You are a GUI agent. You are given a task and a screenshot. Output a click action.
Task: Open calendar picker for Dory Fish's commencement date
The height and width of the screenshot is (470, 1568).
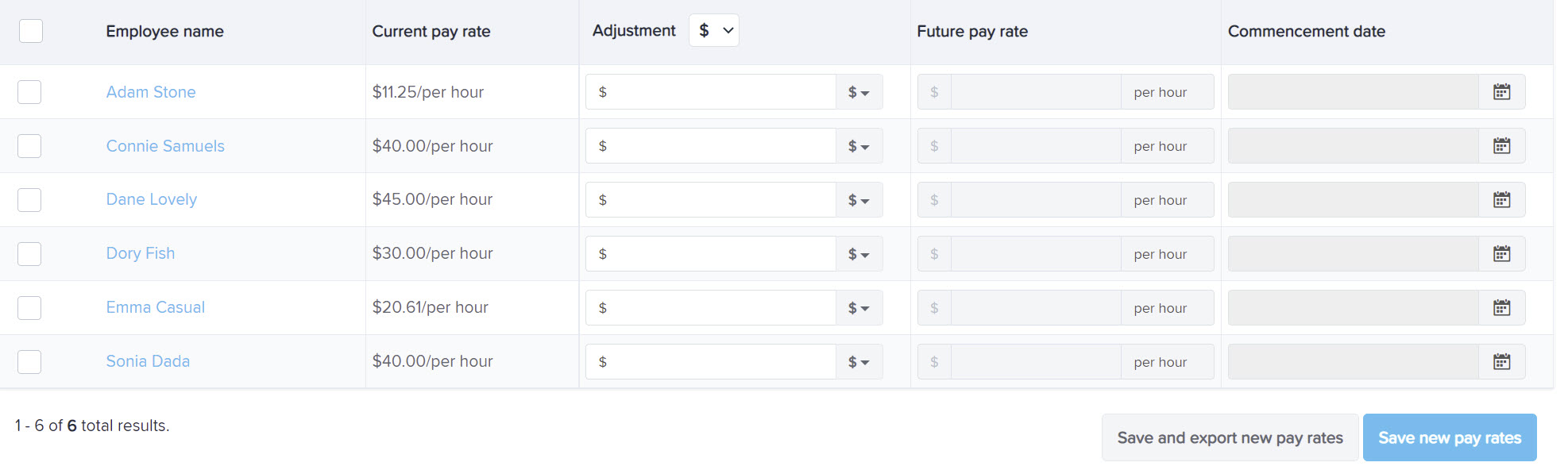point(1501,254)
